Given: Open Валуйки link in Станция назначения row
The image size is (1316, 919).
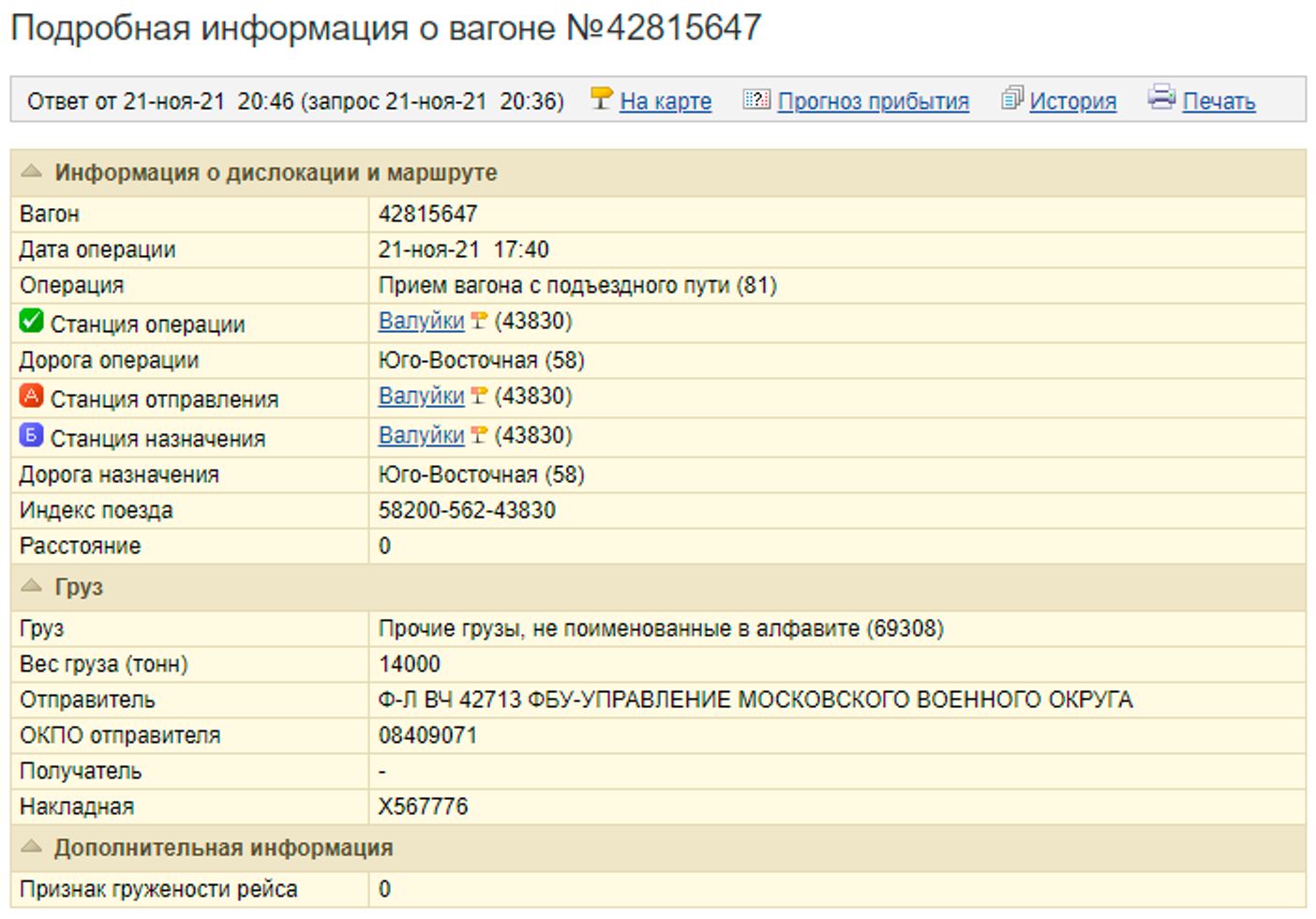Looking at the screenshot, I should tap(421, 435).
